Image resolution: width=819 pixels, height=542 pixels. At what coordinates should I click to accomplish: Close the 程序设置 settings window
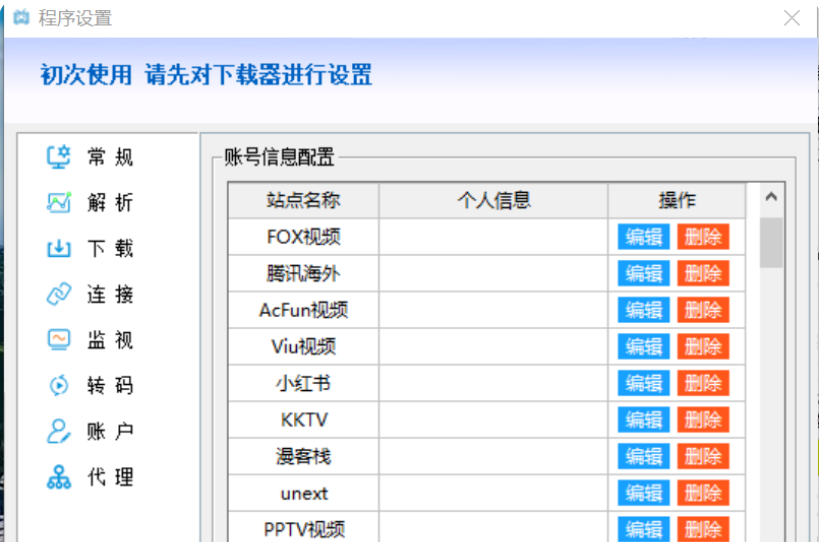tap(792, 18)
